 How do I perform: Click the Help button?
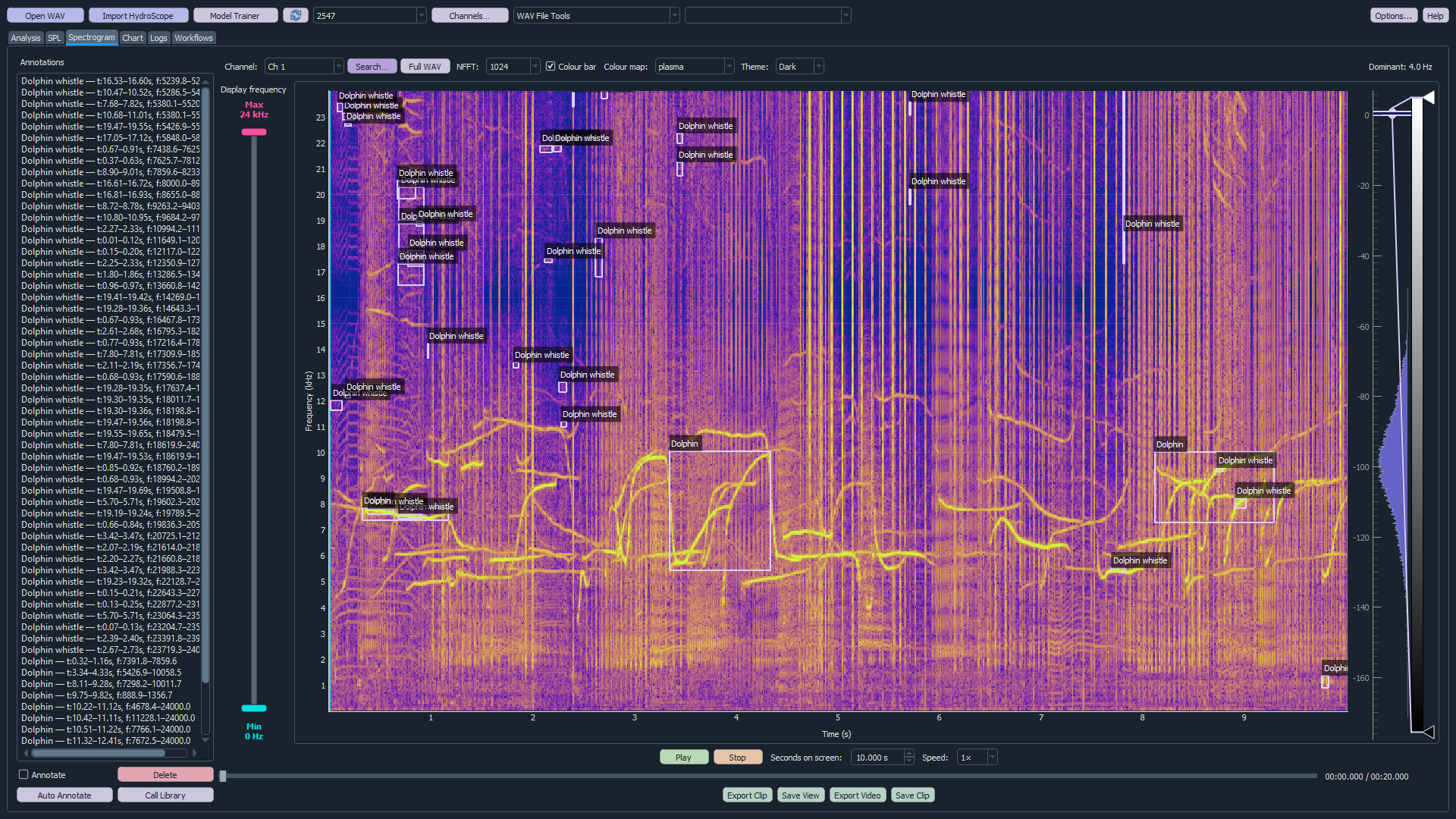pyautogui.click(x=1436, y=15)
